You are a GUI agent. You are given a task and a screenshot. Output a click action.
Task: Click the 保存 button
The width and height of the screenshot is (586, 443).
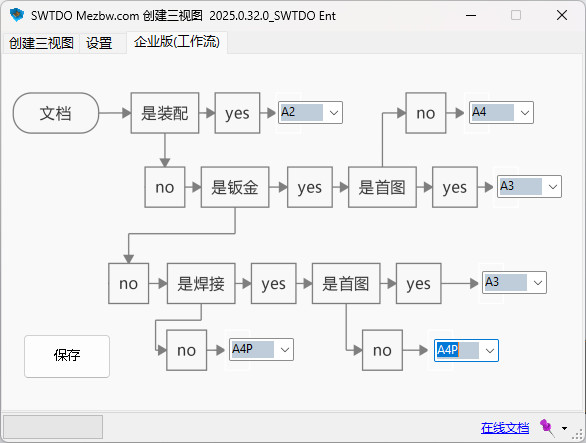tap(67, 356)
